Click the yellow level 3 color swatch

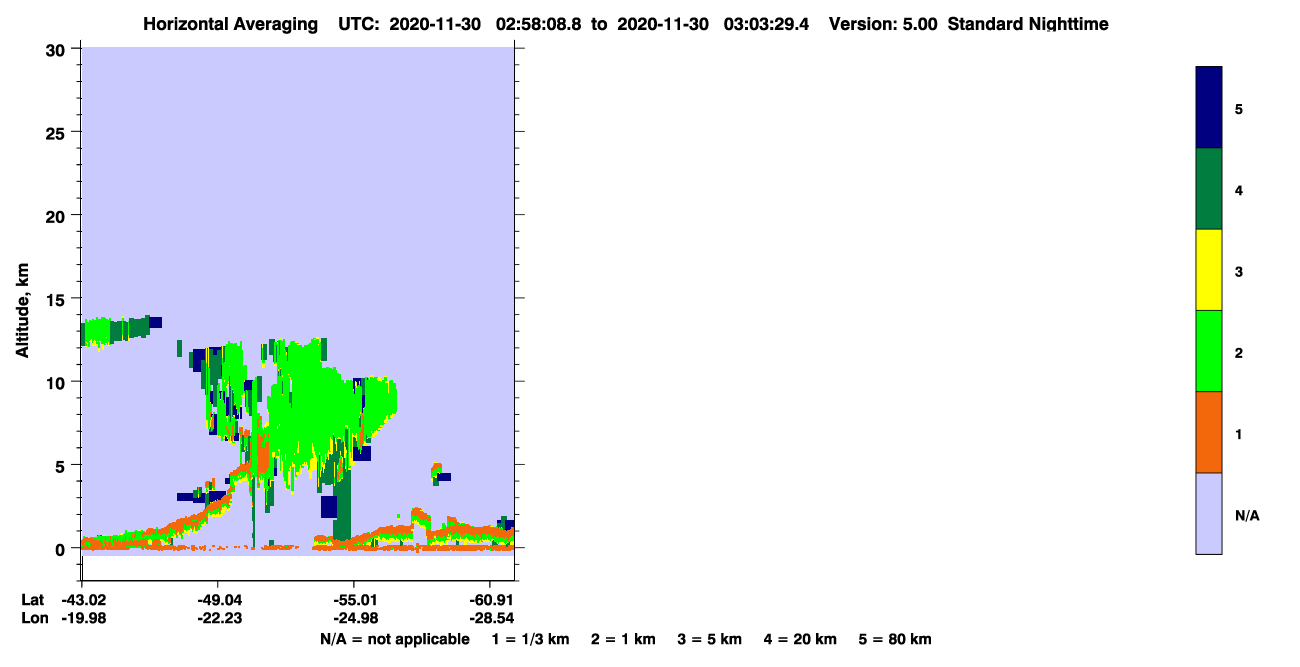point(1209,270)
